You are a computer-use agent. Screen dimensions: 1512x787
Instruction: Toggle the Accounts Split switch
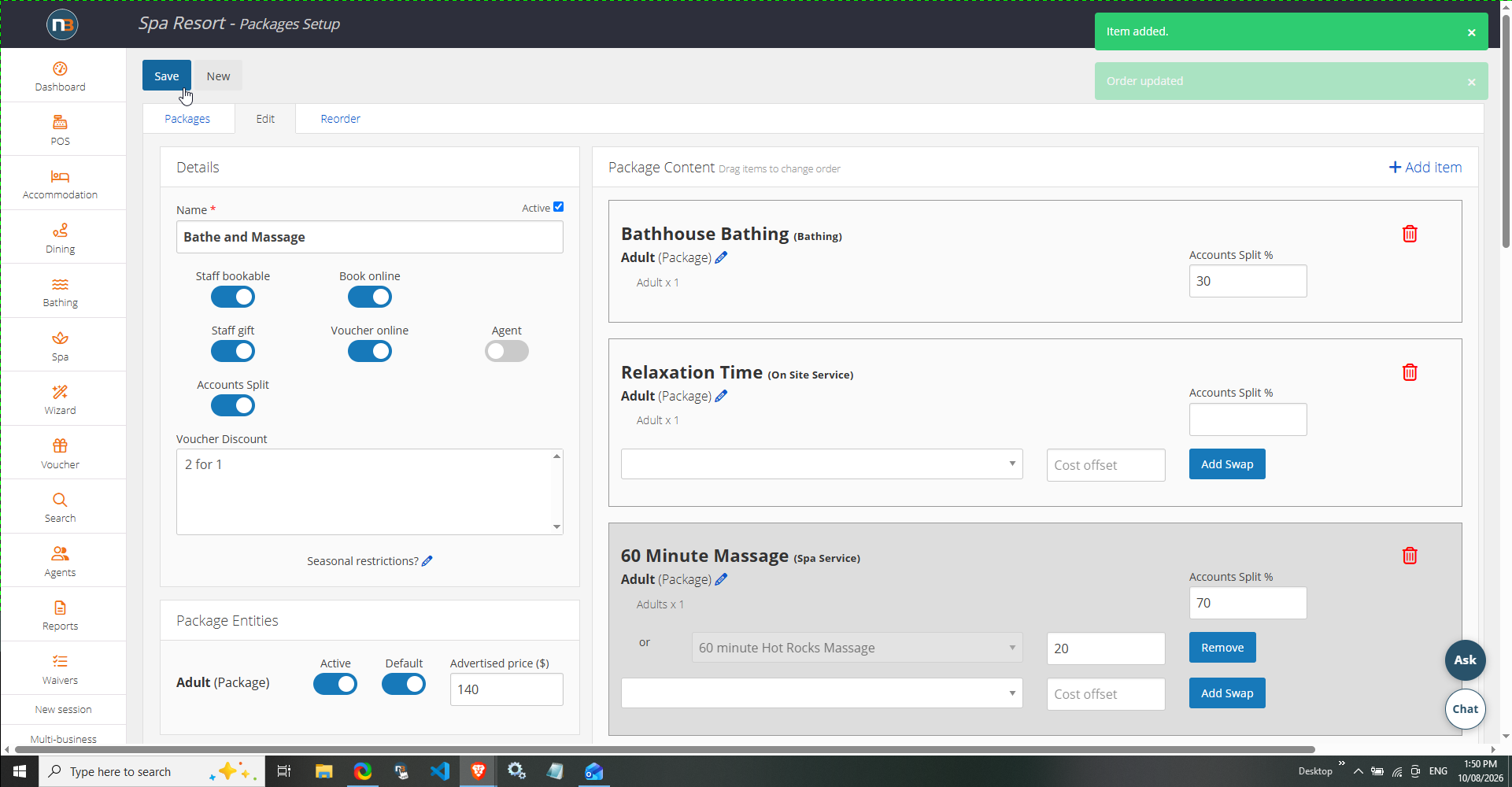[x=233, y=405]
